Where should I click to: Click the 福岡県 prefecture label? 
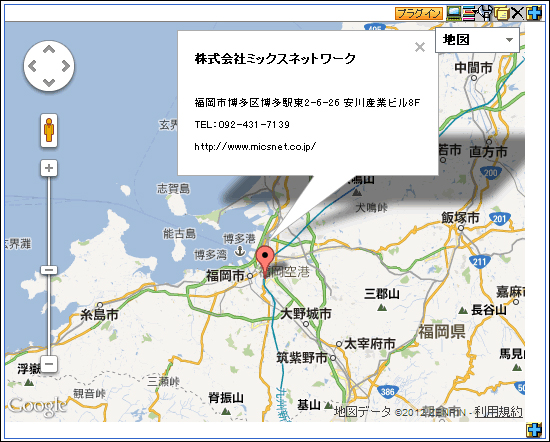[442, 332]
